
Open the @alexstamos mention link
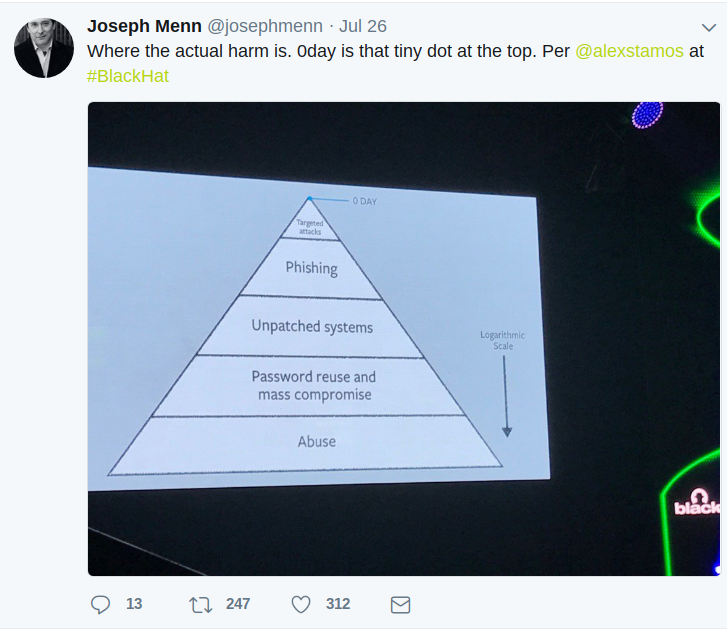[x=630, y=50]
